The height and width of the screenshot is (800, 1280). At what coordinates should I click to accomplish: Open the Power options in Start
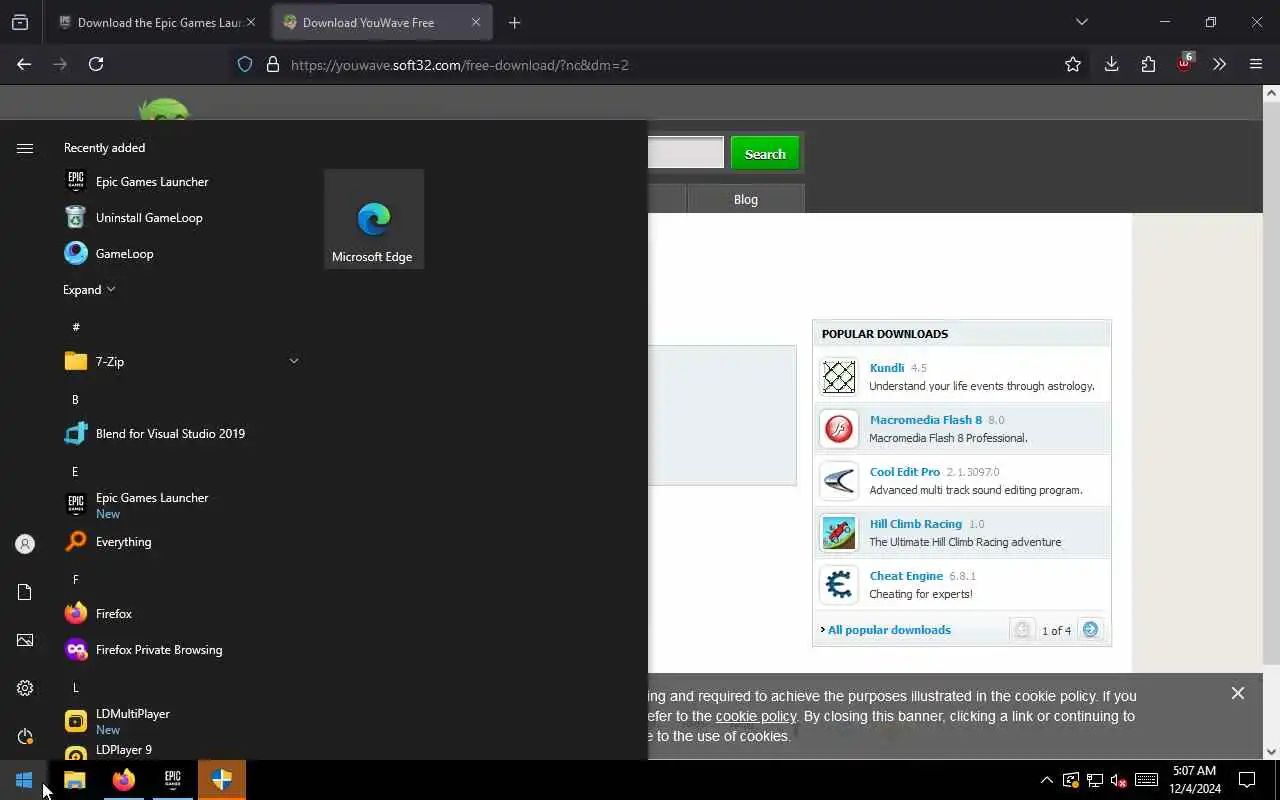coord(25,736)
